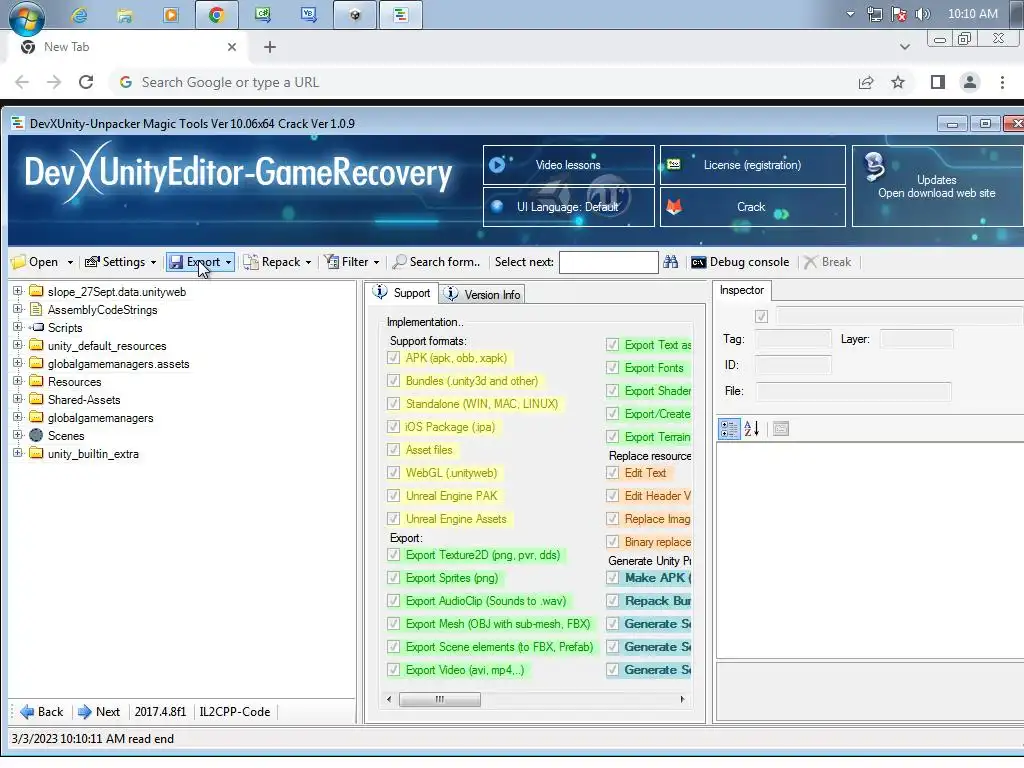Switch to the Support tab

coord(402,293)
